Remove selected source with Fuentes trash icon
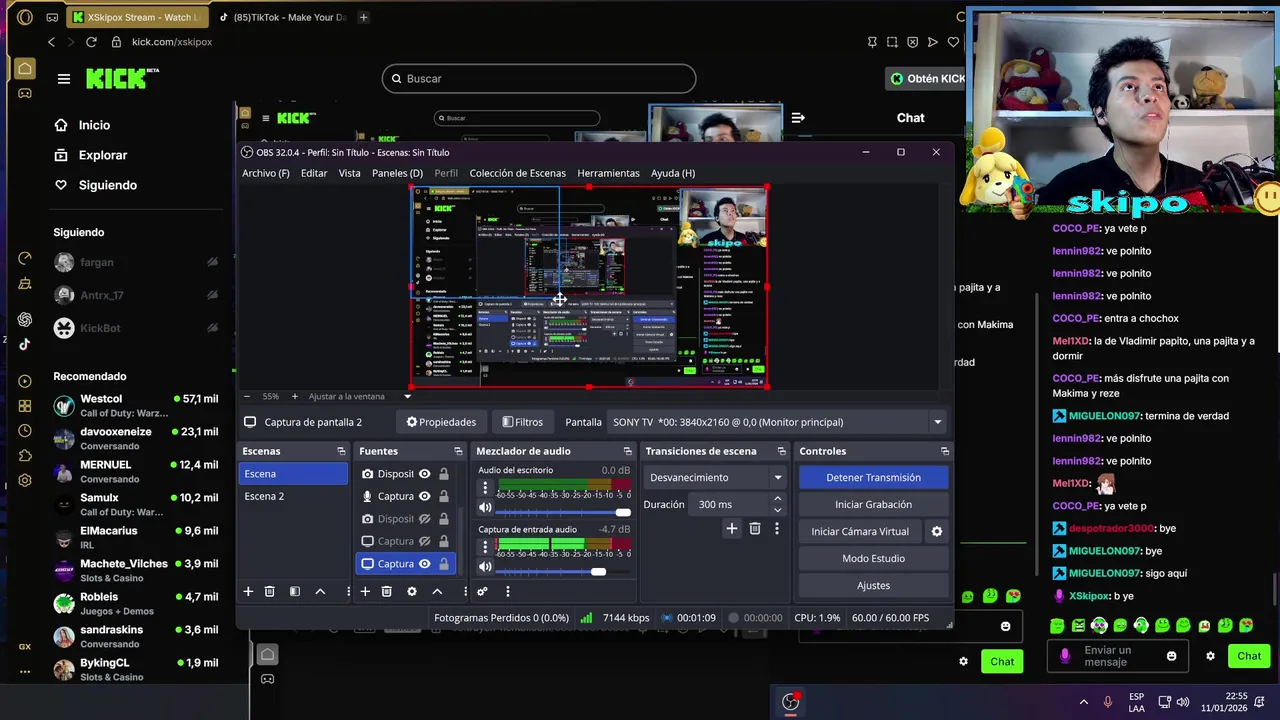Screen dimensions: 1280x720 [386, 592]
